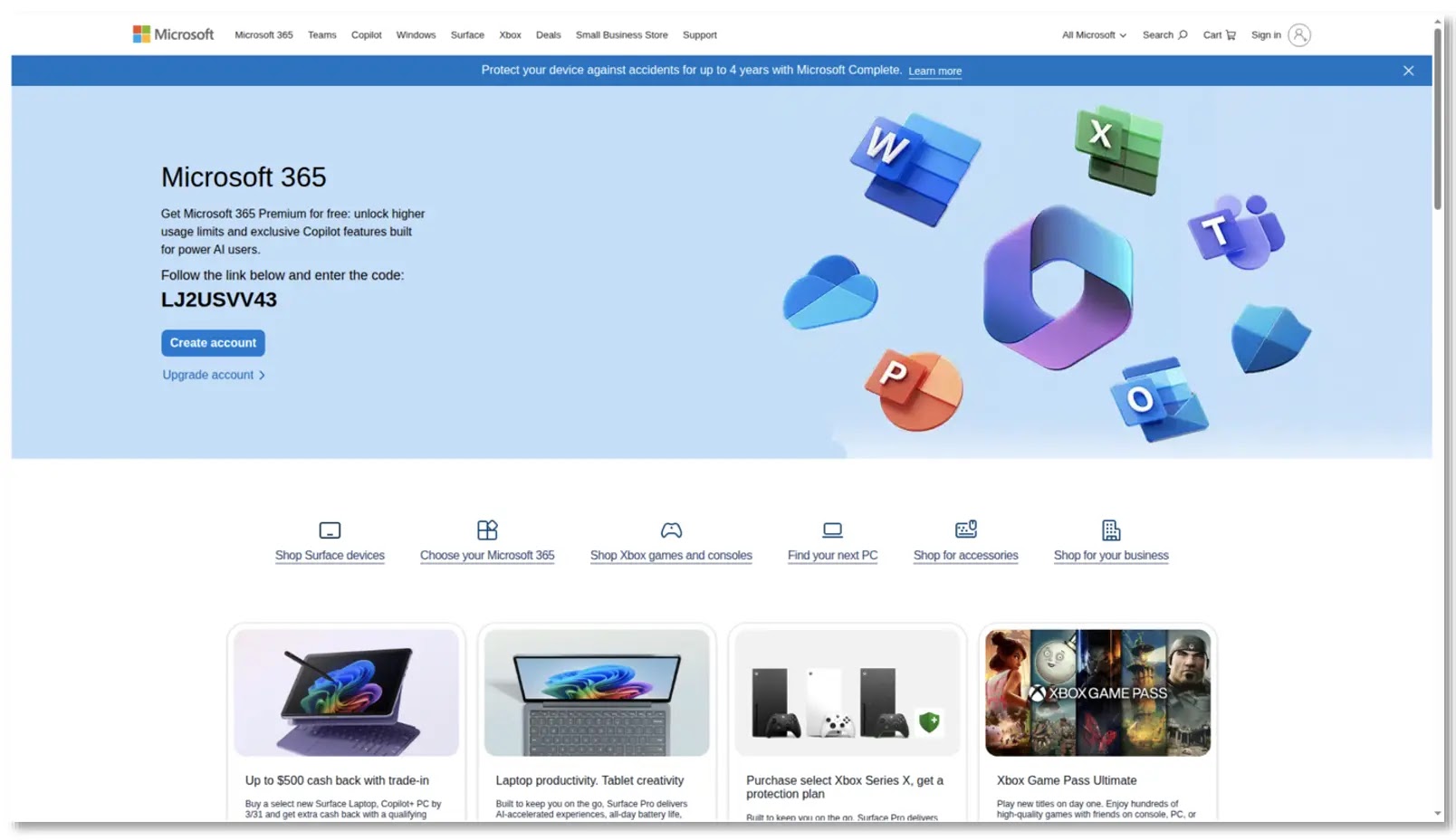The height and width of the screenshot is (840, 1456).
Task: Click the Surface device icon above Shop Surface devices
Action: click(330, 530)
